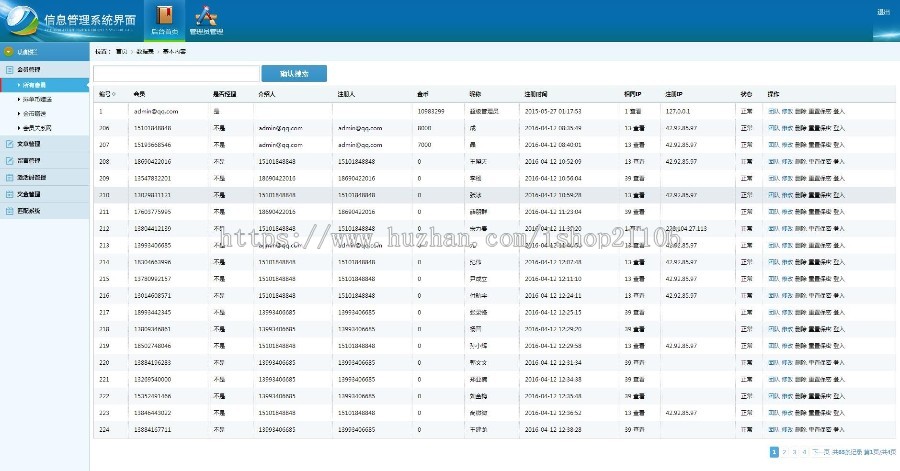The image size is (900, 471).
Task: Open 后台首页 book icon in header
Action: pyautogui.click(x=165, y=15)
